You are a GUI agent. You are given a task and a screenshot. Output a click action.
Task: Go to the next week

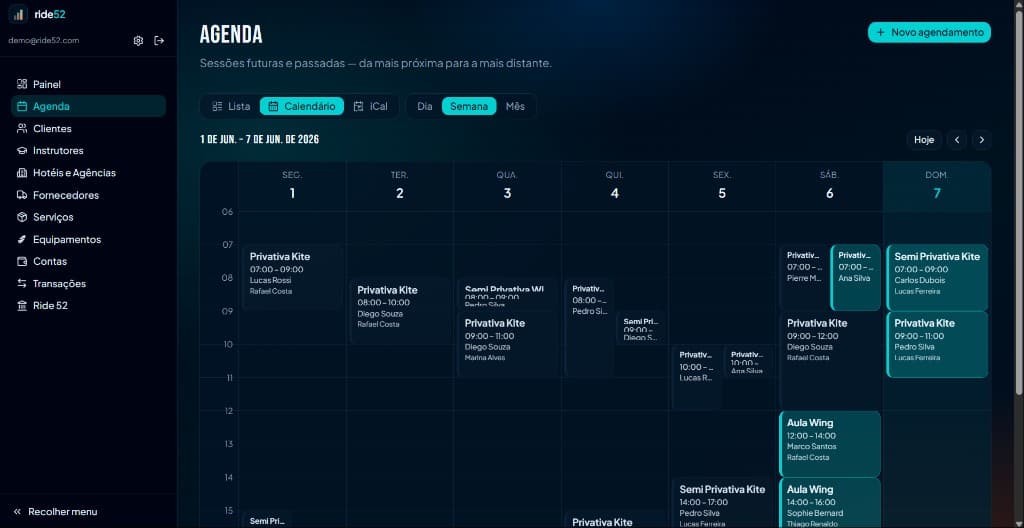(982, 140)
